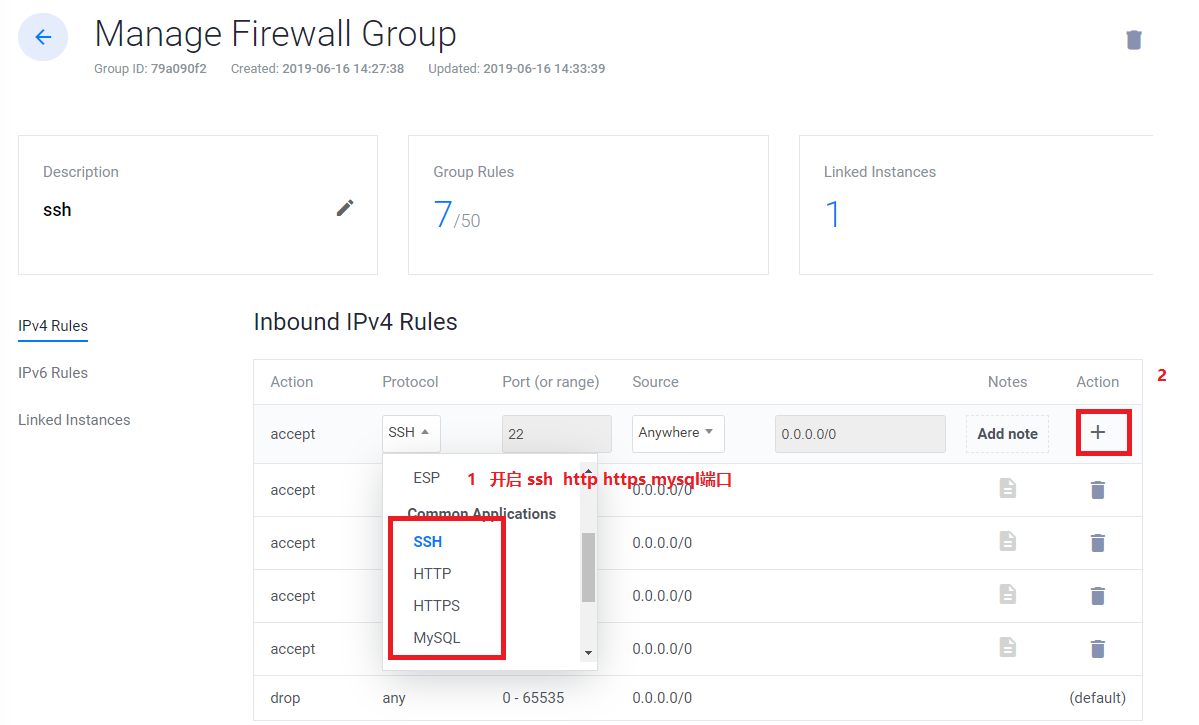Click the Common Applications list heading

tap(482, 514)
